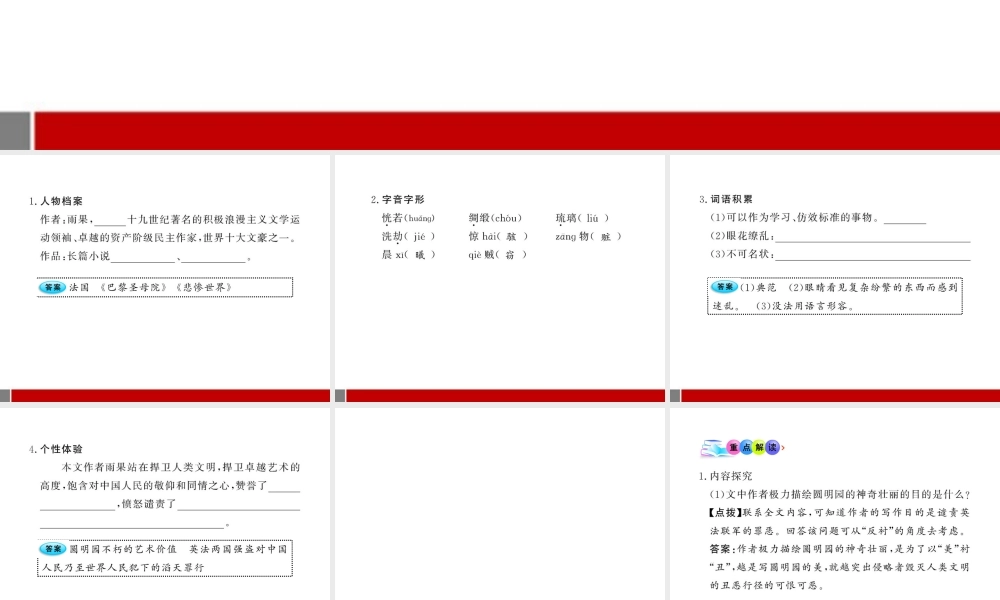Image resolution: width=1000 pixels, height=600 pixels.
Task: Click the 答案 badge in 词语积累 slide
Action: [724, 287]
